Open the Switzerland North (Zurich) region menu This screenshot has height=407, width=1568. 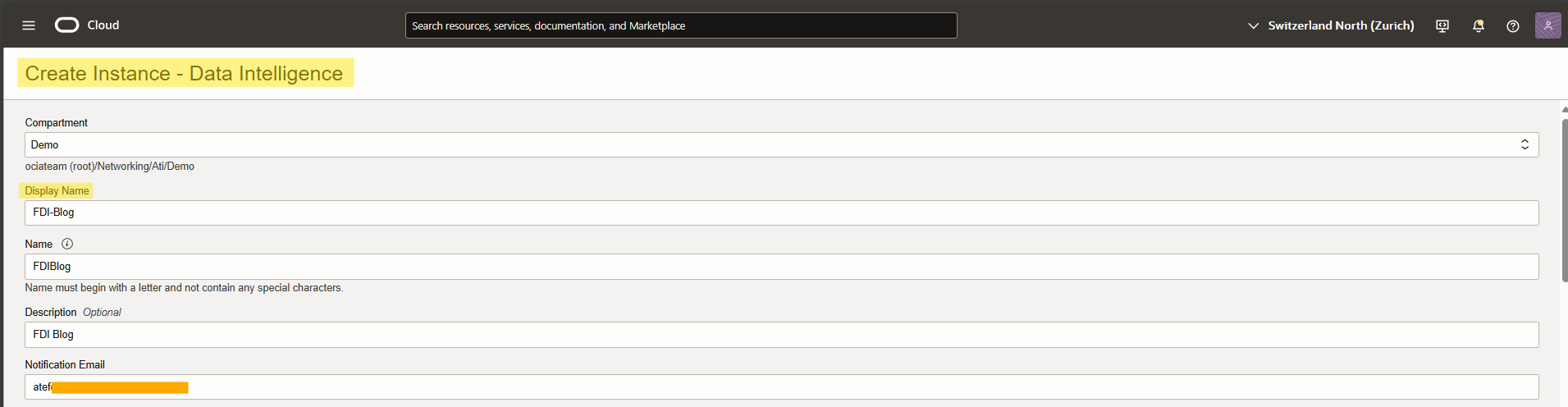point(1341,26)
